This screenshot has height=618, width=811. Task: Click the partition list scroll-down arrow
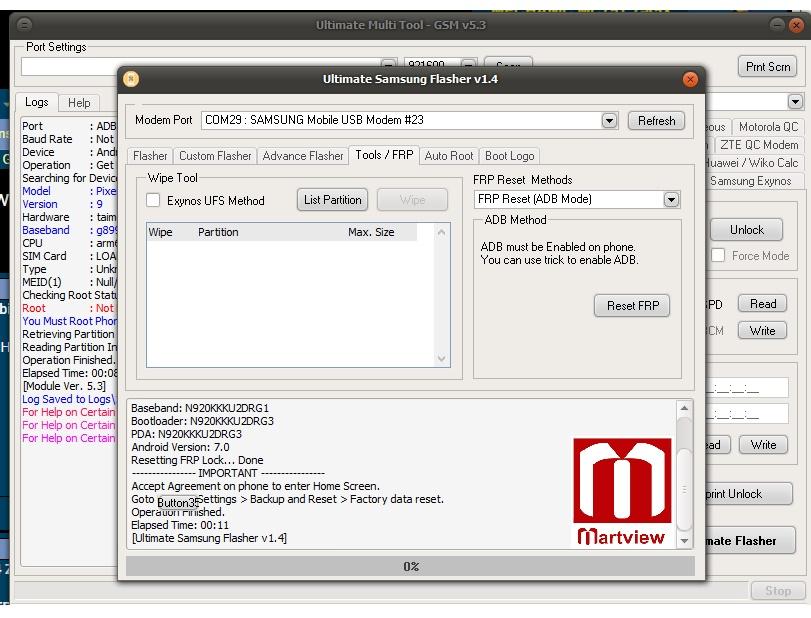[441, 358]
